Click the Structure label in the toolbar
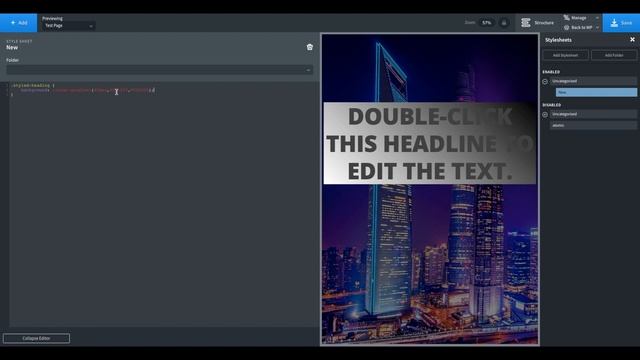Viewport: 640px width, 360px height. pyautogui.click(x=544, y=23)
